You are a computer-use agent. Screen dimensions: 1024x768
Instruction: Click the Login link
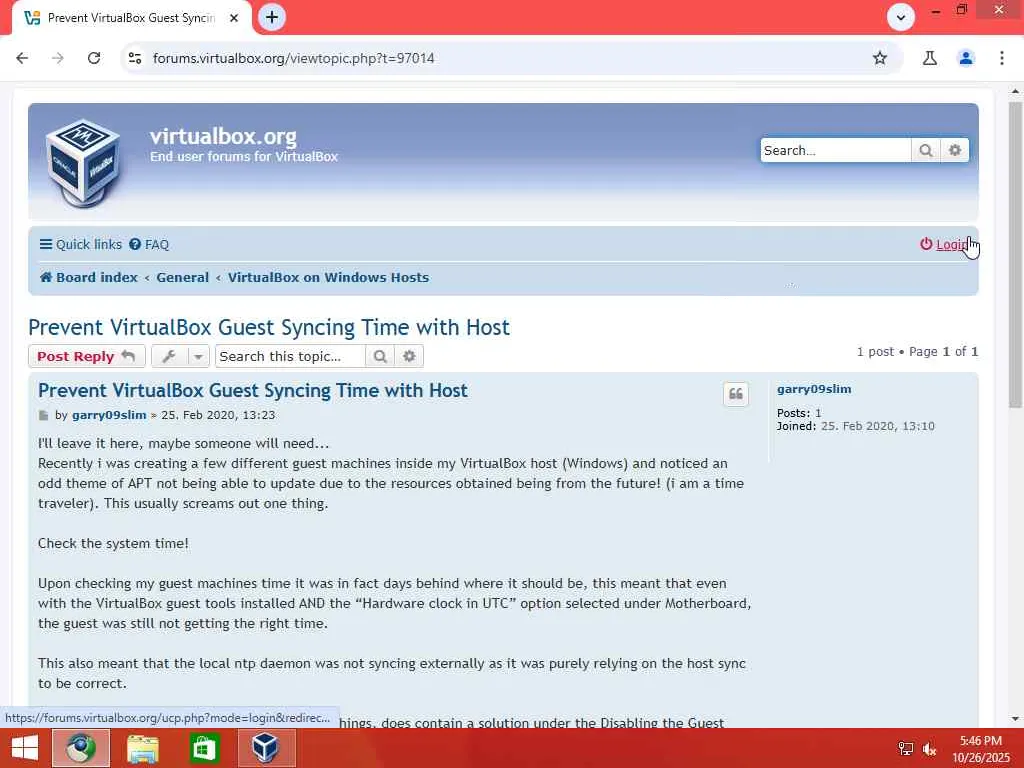[944, 244]
